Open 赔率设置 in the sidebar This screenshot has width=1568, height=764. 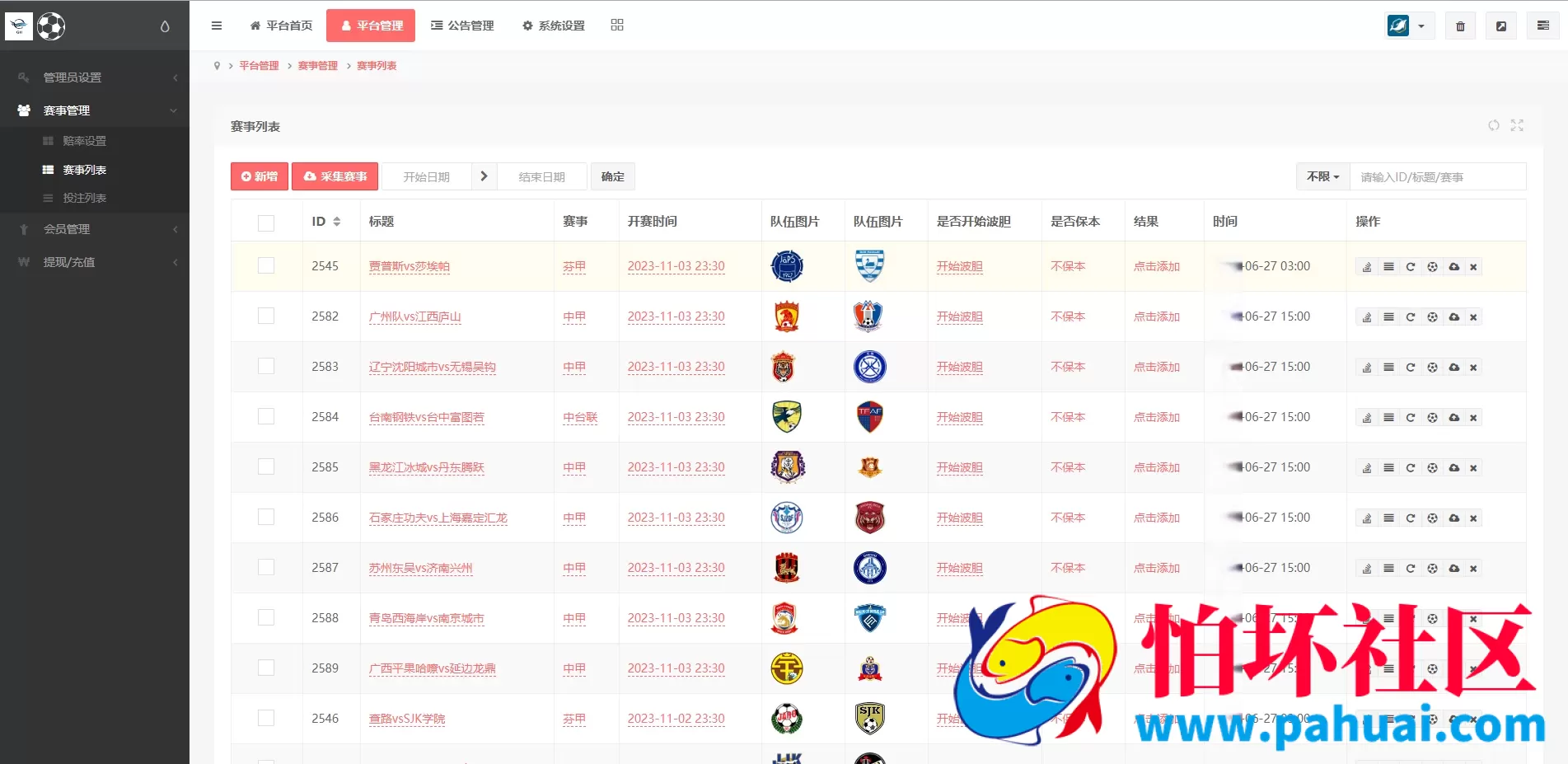(x=85, y=141)
